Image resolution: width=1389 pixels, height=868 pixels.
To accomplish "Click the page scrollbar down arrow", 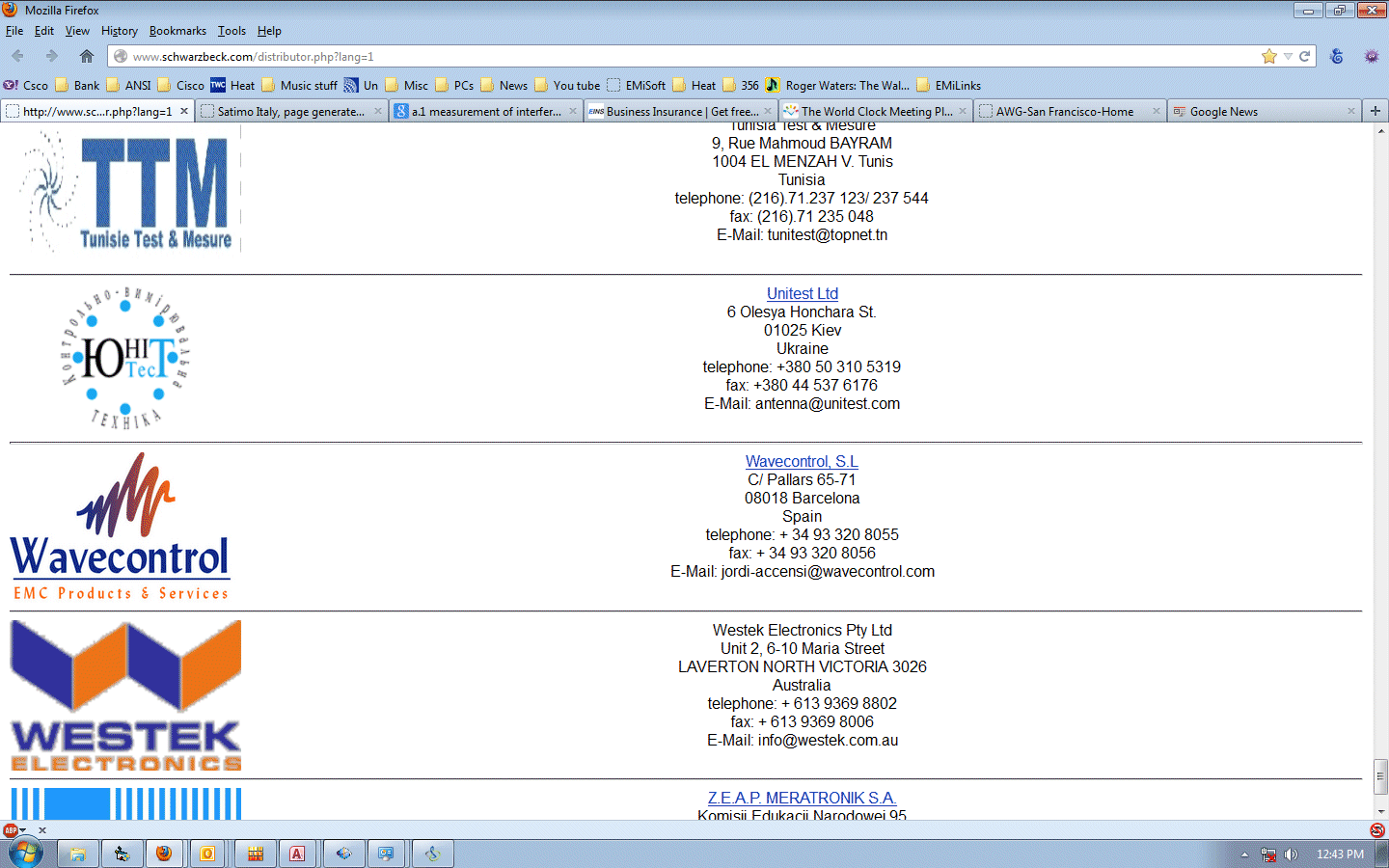I will [x=1381, y=812].
